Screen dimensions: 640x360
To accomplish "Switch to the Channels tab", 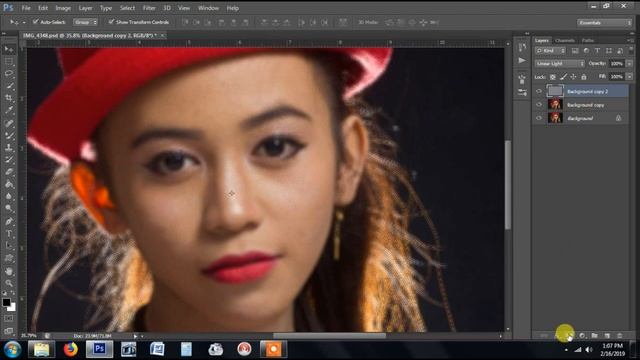I will point(565,40).
